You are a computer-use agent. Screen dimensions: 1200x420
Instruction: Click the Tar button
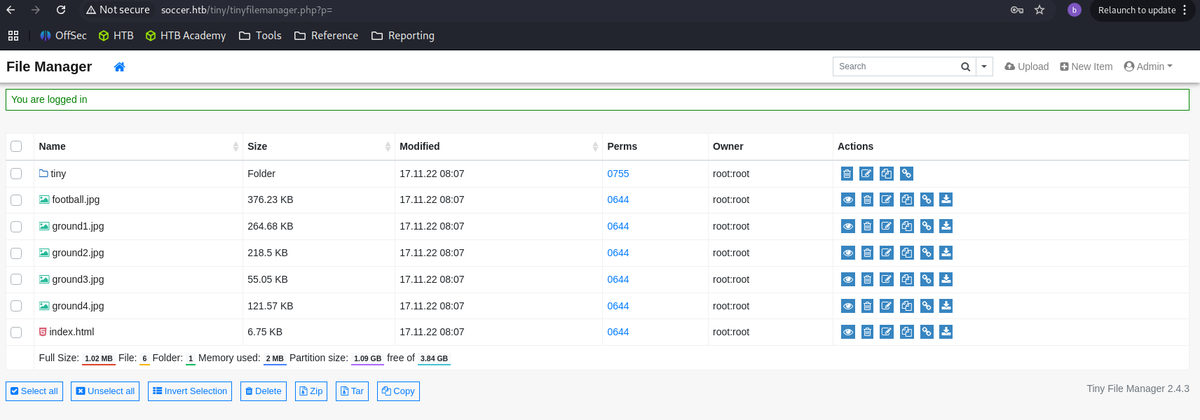point(353,391)
